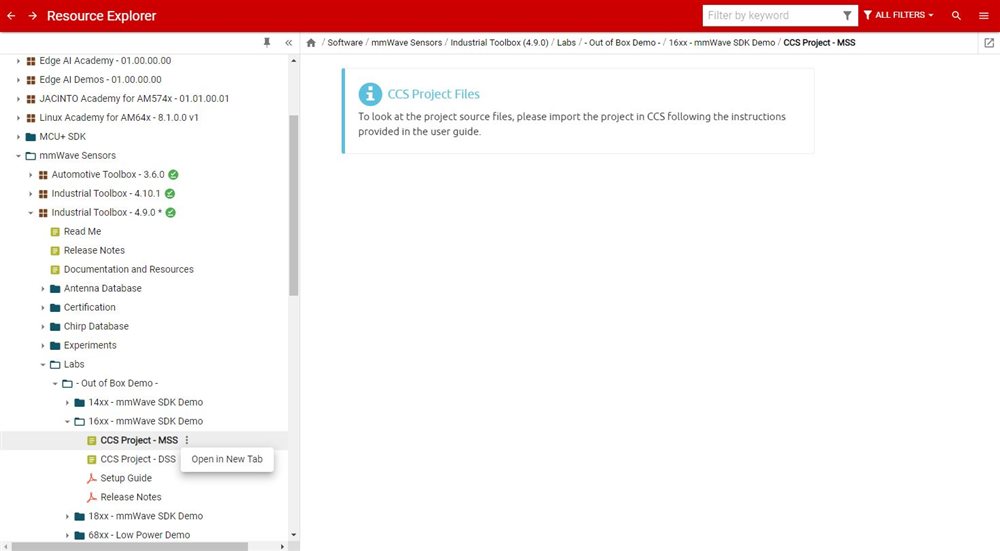1000x551 pixels.
Task: Click 16xx - mmWave SDK Demo breadcrumb
Action: [722, 43]
